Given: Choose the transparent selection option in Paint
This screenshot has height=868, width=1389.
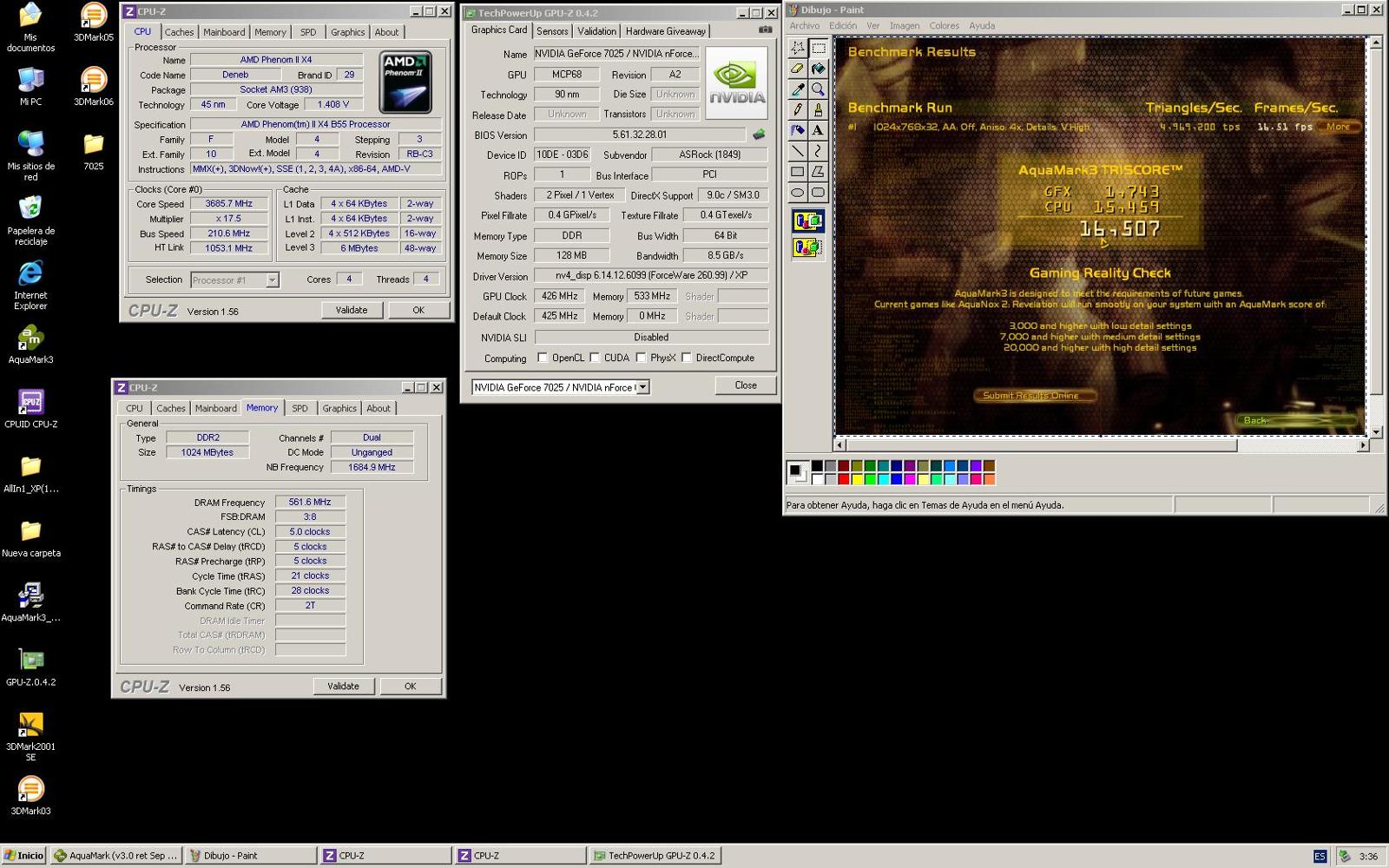Looking at the screenshot, I should (x=807, y=248).
